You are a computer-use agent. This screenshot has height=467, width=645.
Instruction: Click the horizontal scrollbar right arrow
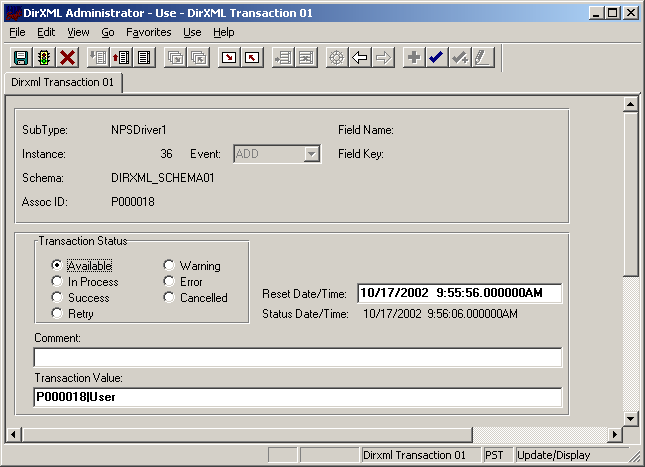click(x=615, y=434)
